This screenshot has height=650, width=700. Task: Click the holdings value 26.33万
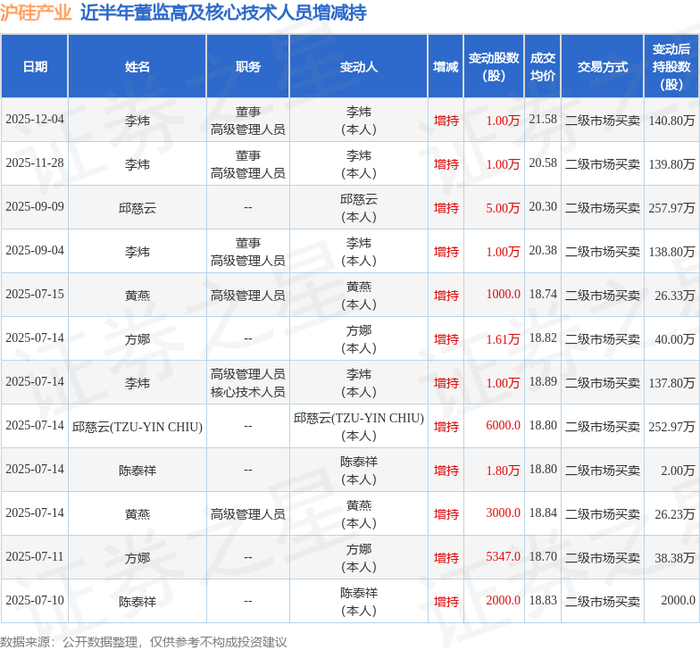(675, 296)
